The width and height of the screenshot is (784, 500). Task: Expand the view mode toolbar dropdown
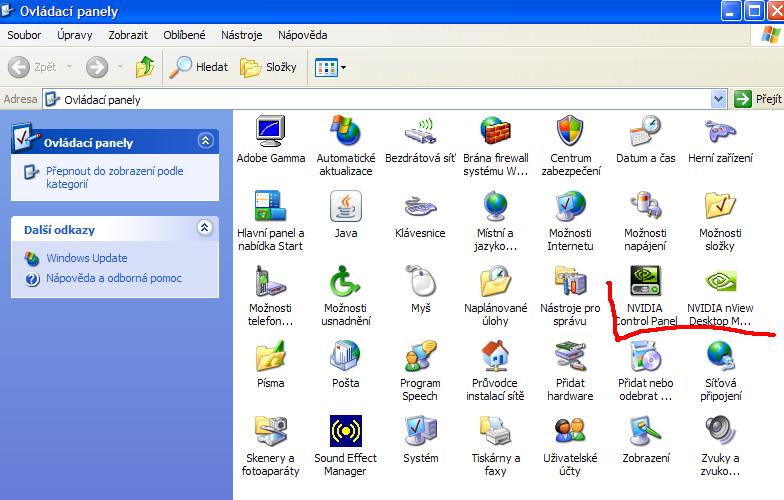[x=344, y=68]
